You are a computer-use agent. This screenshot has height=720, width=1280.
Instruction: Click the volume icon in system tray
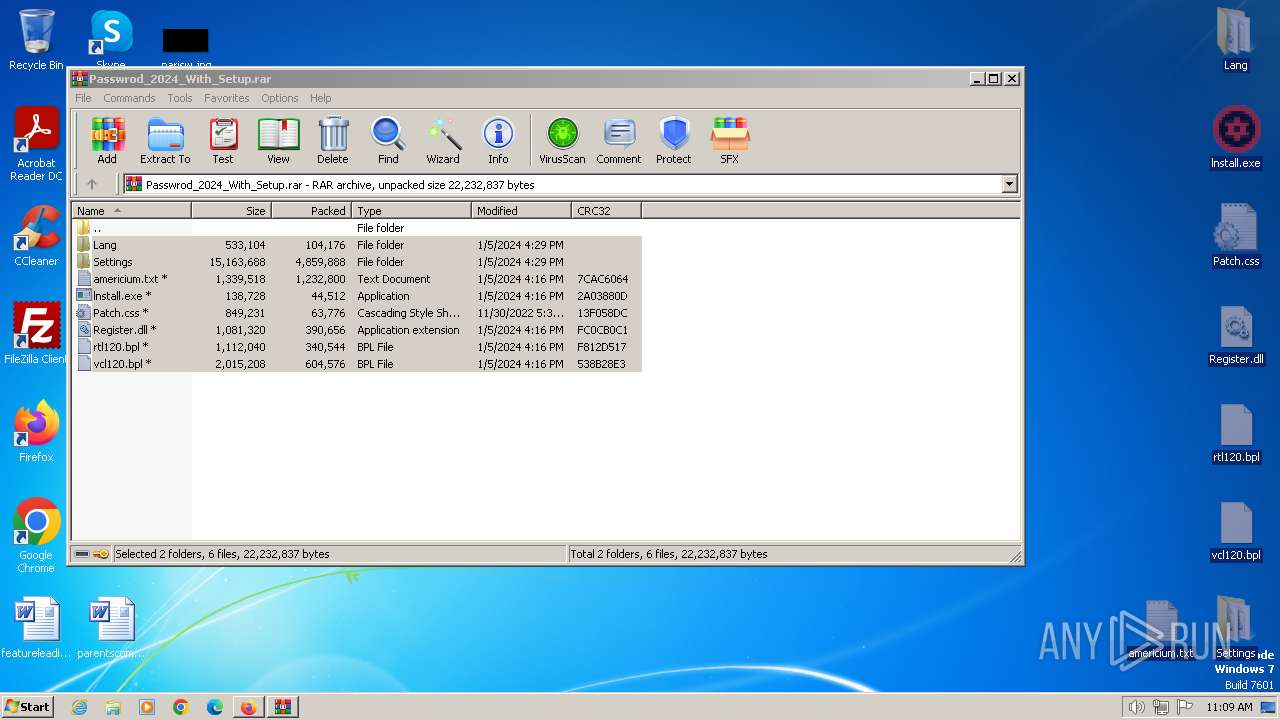(1137, 707)
